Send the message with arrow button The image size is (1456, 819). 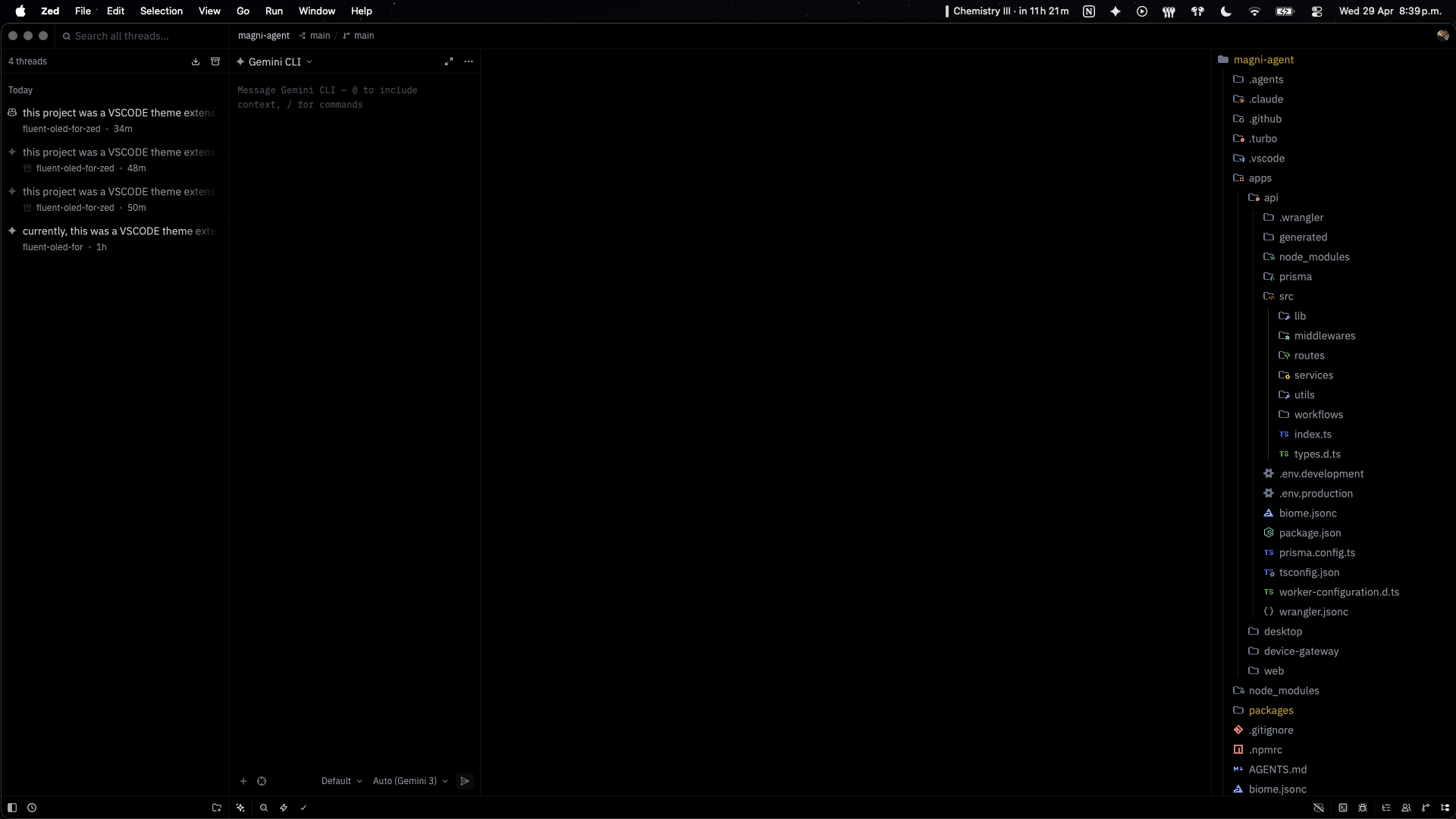[465, 781]
